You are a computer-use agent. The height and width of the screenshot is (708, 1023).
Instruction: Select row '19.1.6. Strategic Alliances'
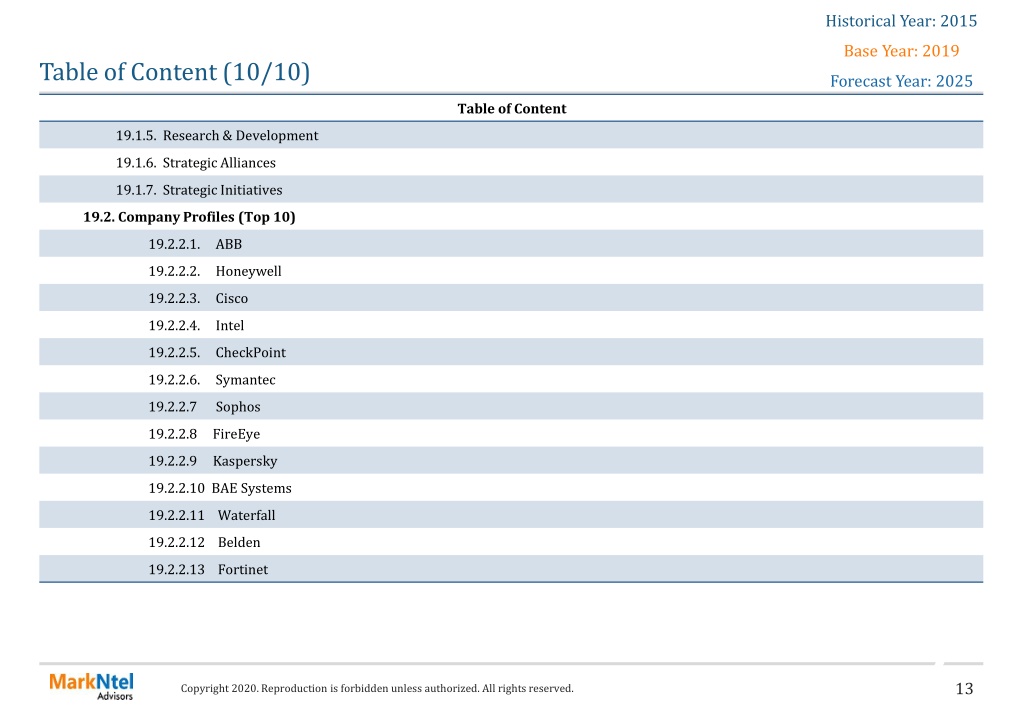512,162
